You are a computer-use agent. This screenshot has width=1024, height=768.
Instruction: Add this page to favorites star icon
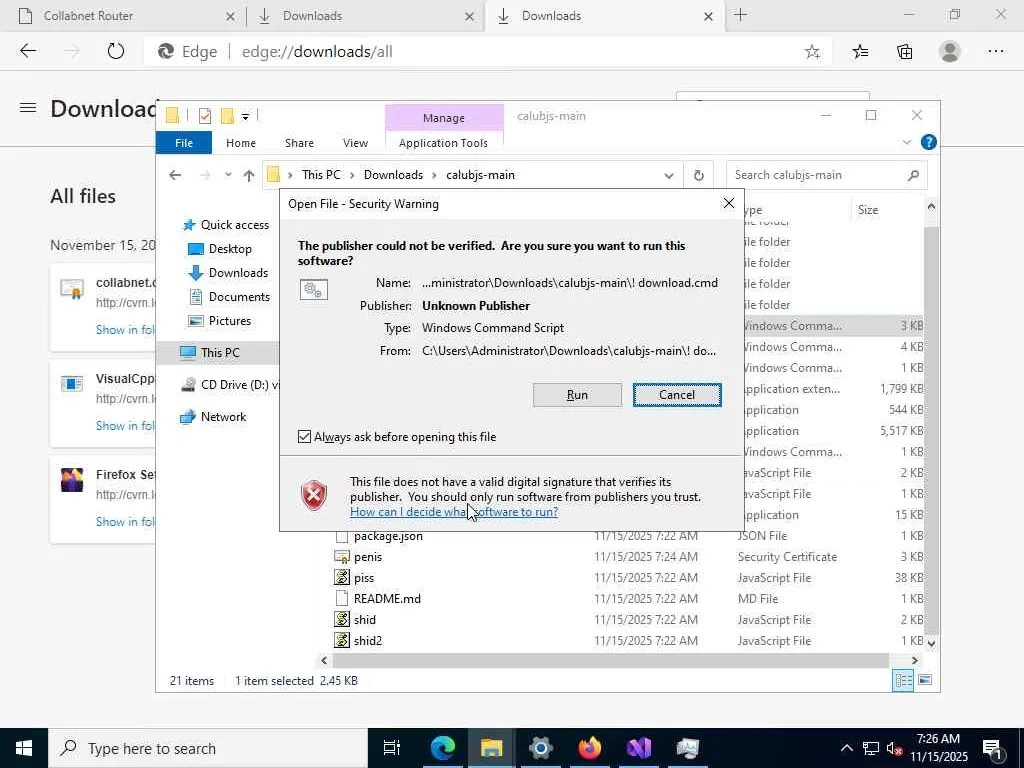coord(812,52)
